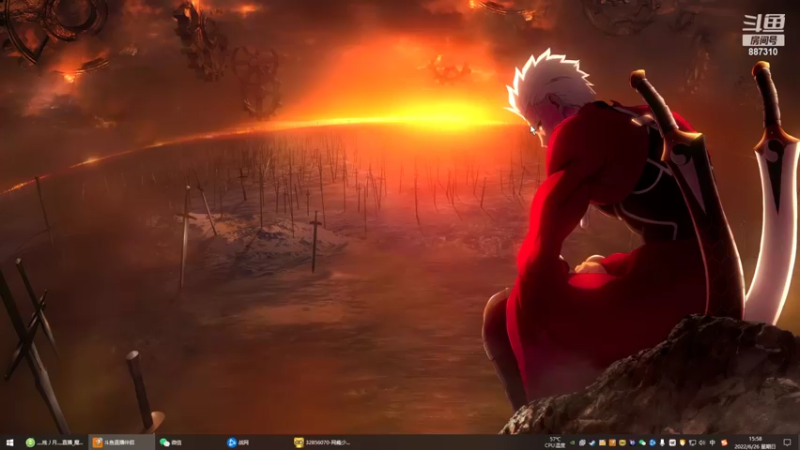Open the yellow folder tray icon
This screenshot has width=800, height=450.
(x=602, y=442)
